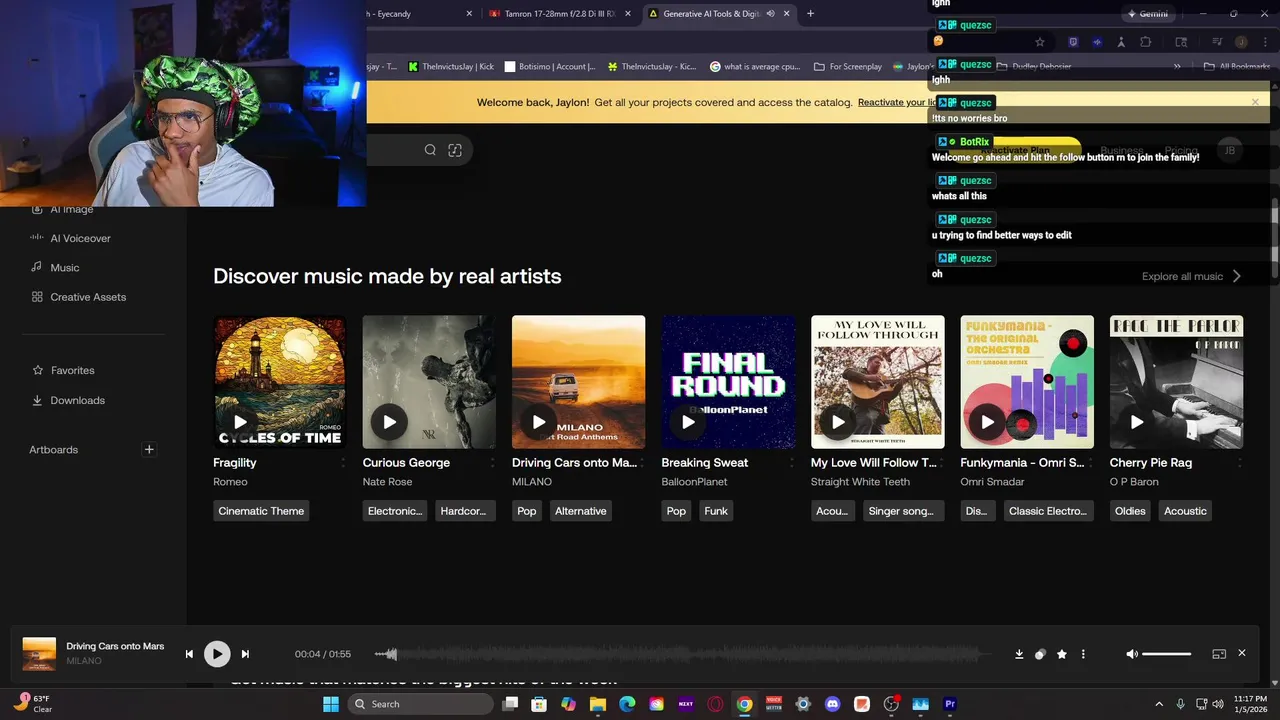Open Botisimo Account bookmark
This screenshot has height=720, width=1280.
[x=550, y=66]
